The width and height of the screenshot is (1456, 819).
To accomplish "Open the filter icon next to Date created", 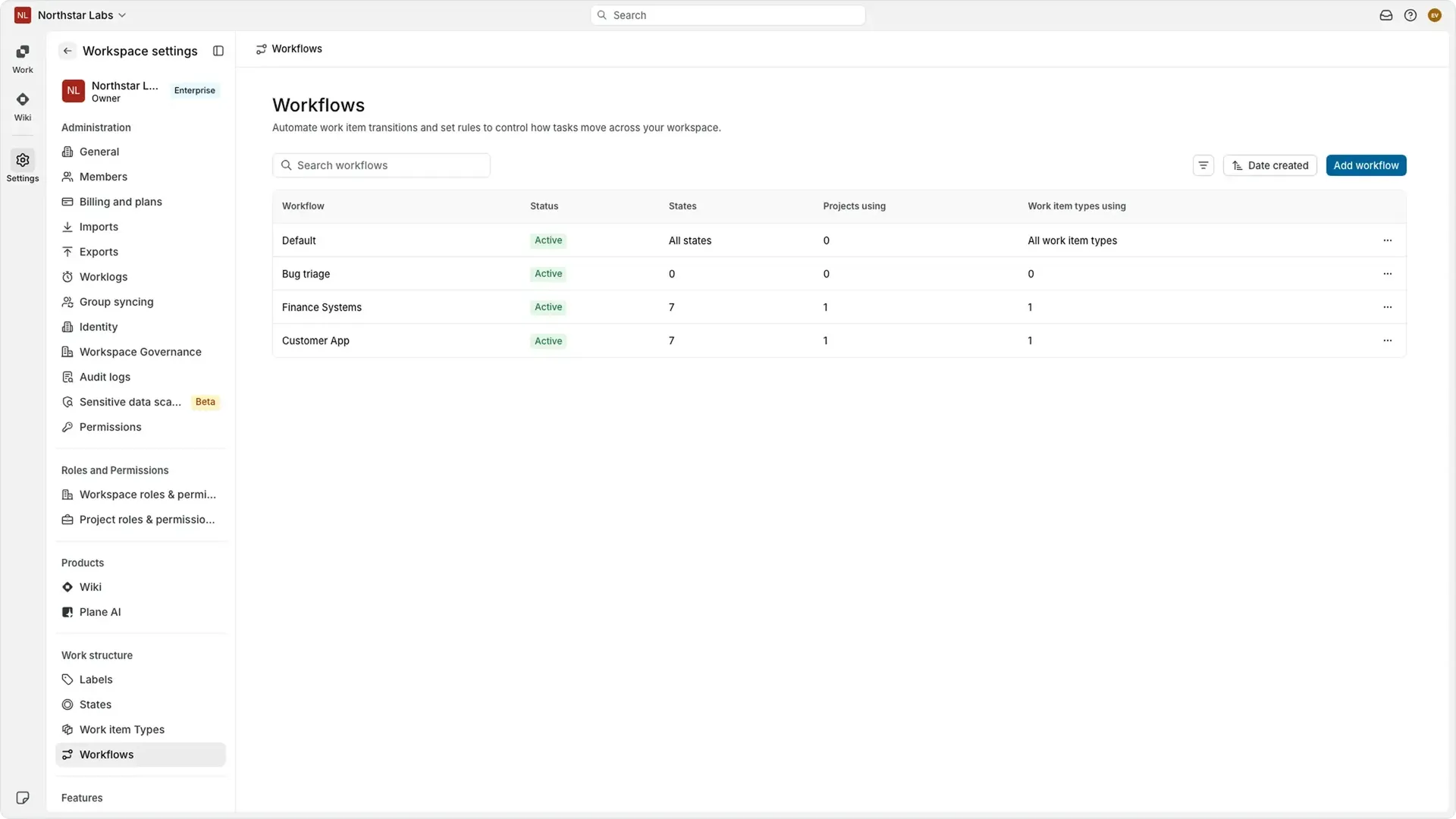I will click(1203, 165).
